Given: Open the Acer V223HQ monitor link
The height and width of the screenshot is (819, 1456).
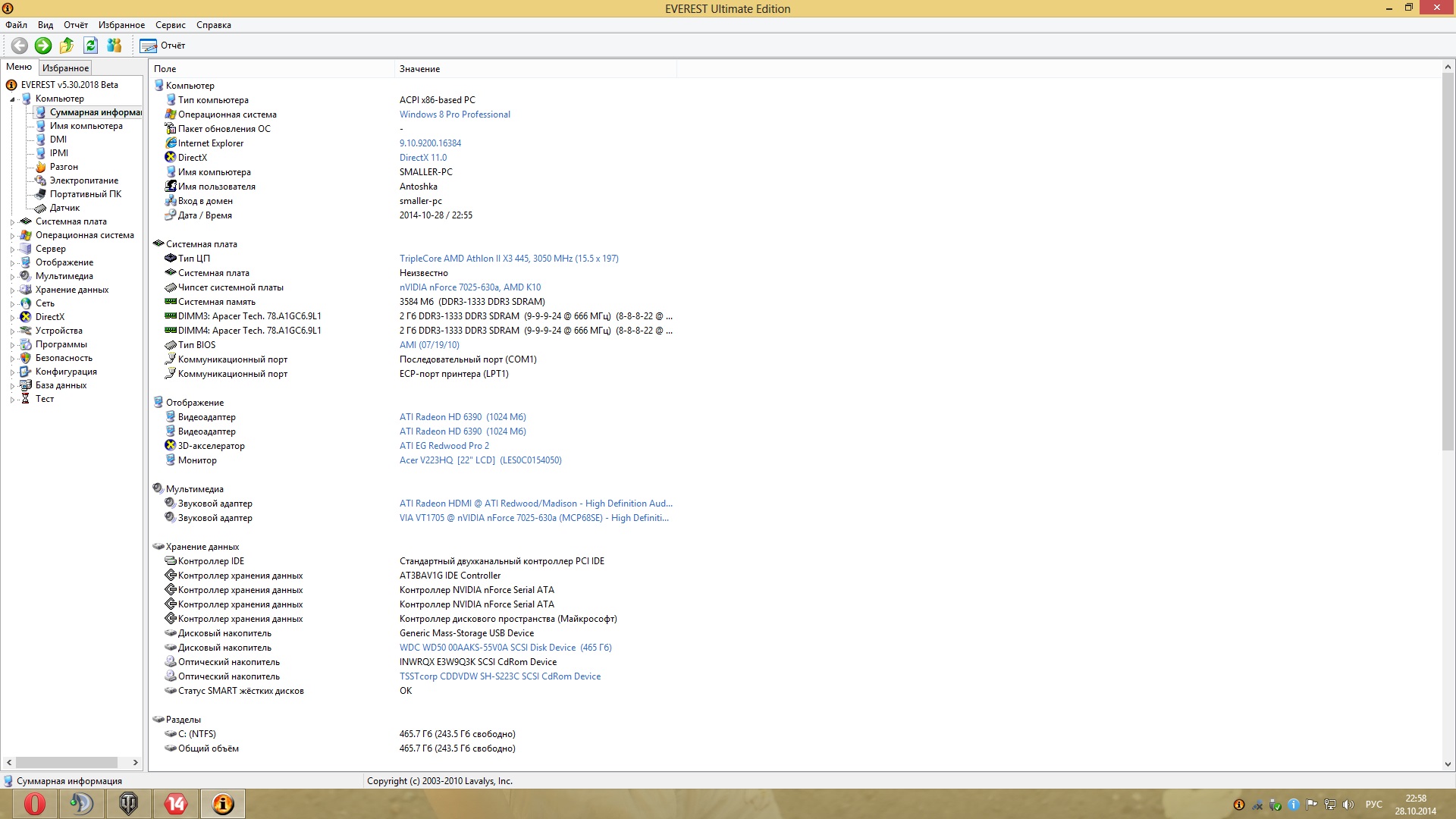Looking at the screenshot, I should click(x=481, y=460).
